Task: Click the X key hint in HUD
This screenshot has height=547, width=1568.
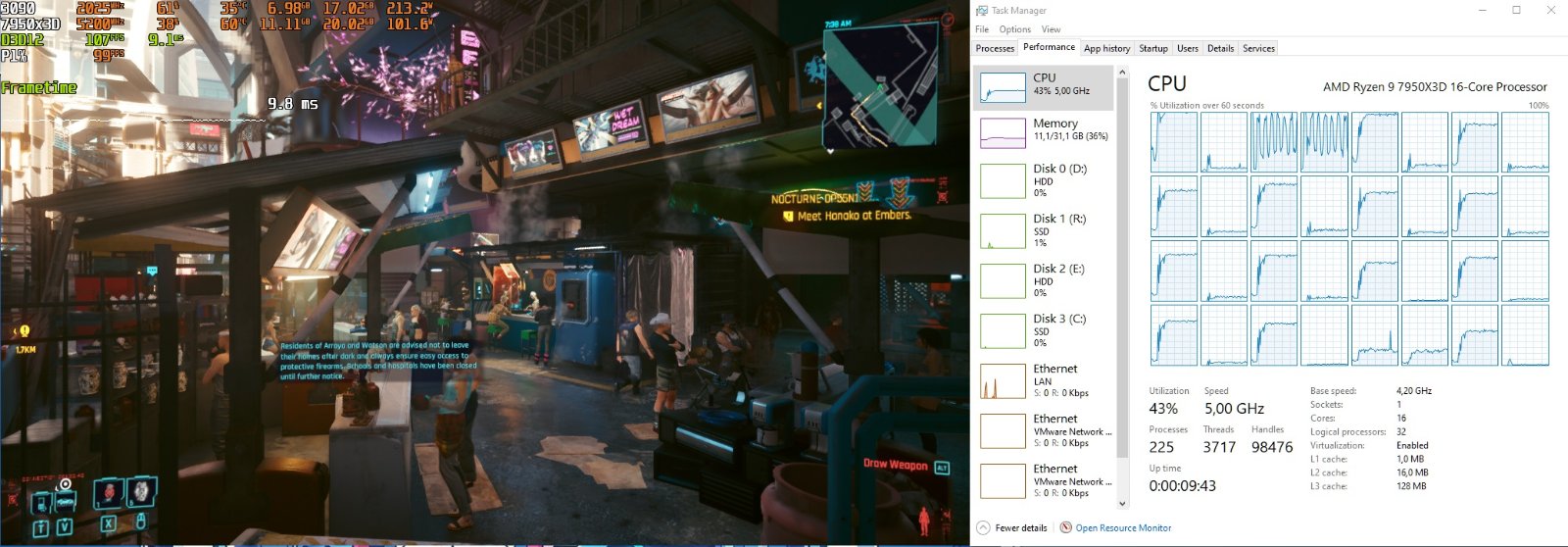Action: [x=109, y=523]
